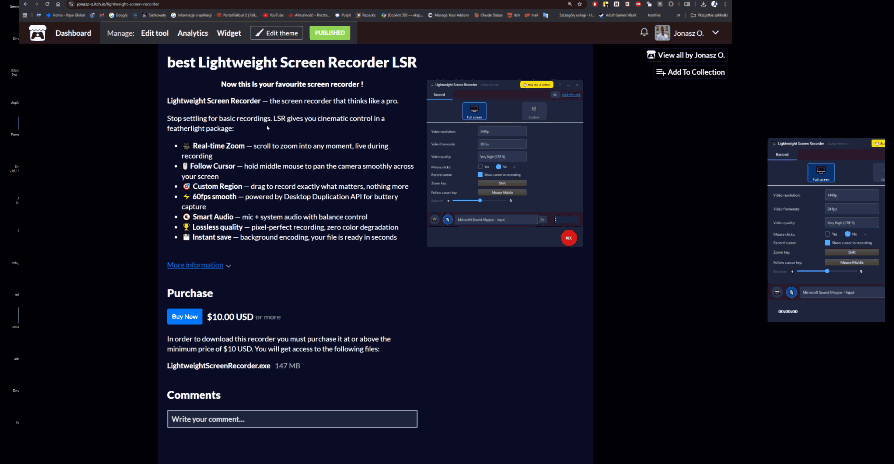The image size is (894, 464).
Task: Click the Add To Collection button
Action: click(x=690, y=72)
